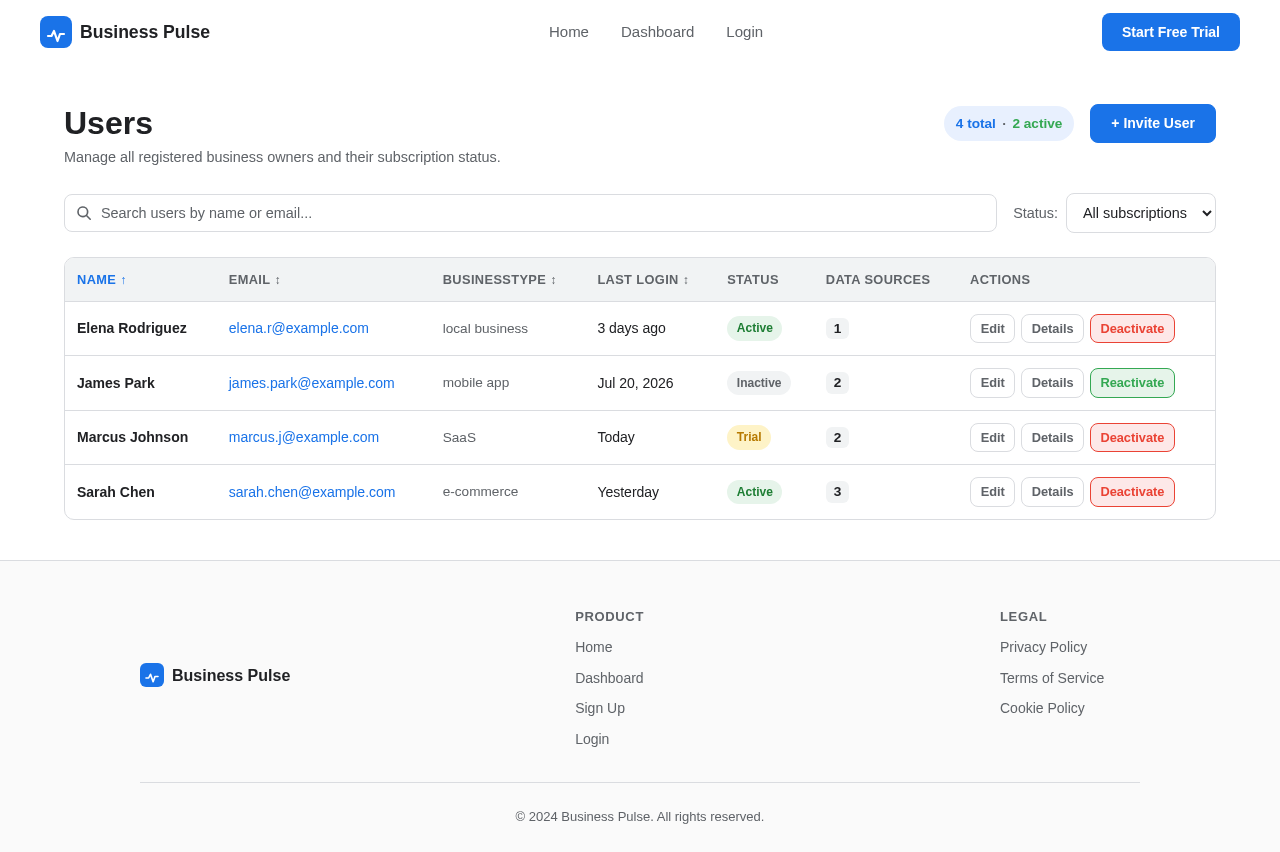The width and height of the screenshot is (1280, 852).
Task: Open the Status subscriptions dropdown
Action: [1141, 213]
